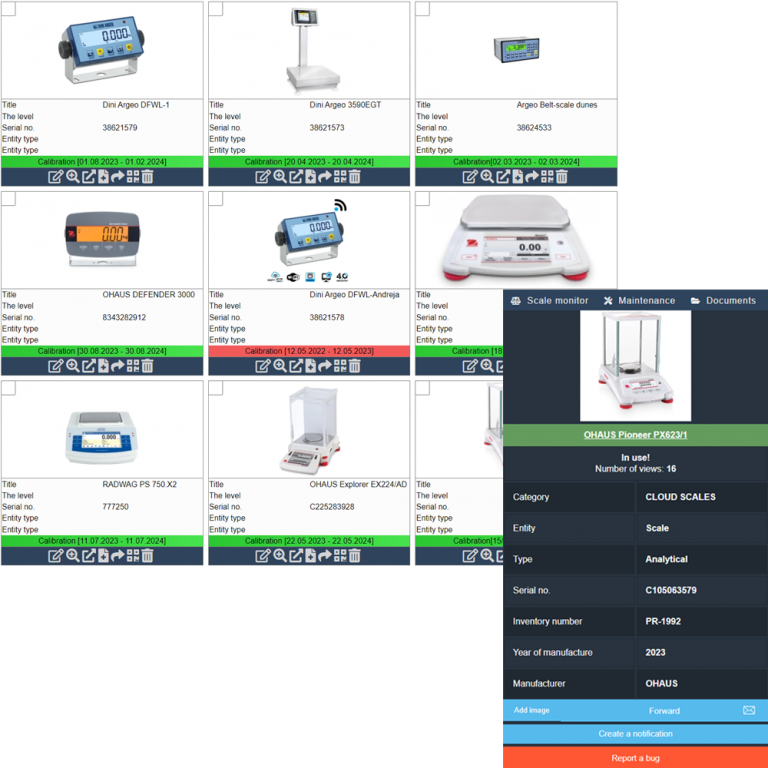Tick the checkbox on Dini Argeo DFWL-Andreja card
The height and width of the screenshot is (768, 768).
(216, 198)
